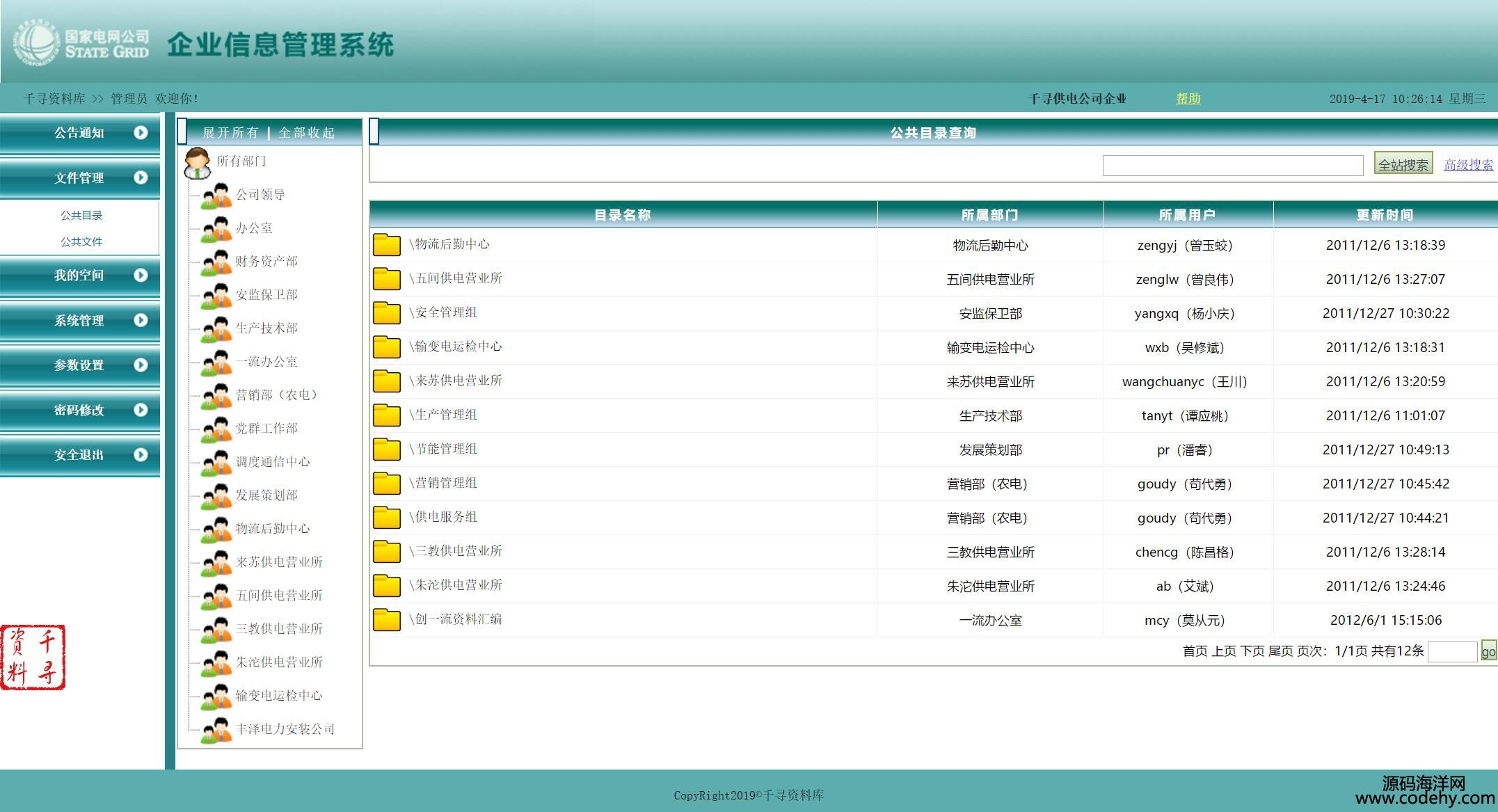Open the 公共目录 submenu item
Viewport: 1498px width, 812px height.
point(81,215)
